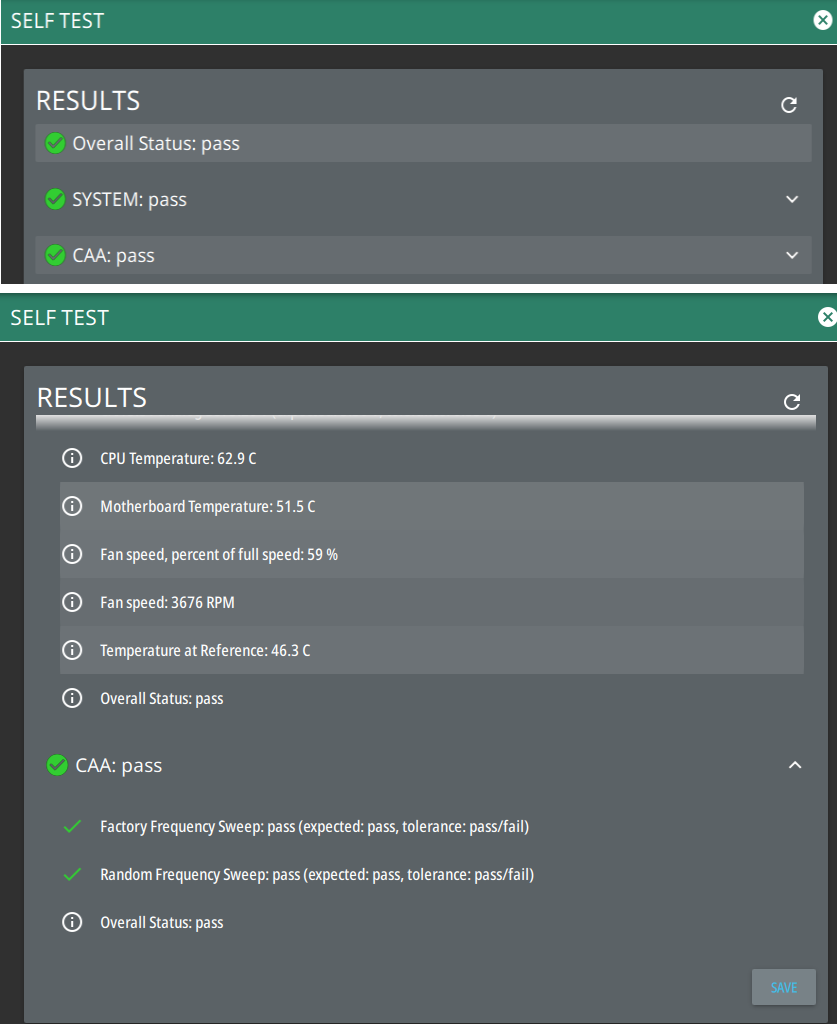
Task: Select the Random Frequency Sweep result text
Action: pyautogui.click(x=317, y=875)
